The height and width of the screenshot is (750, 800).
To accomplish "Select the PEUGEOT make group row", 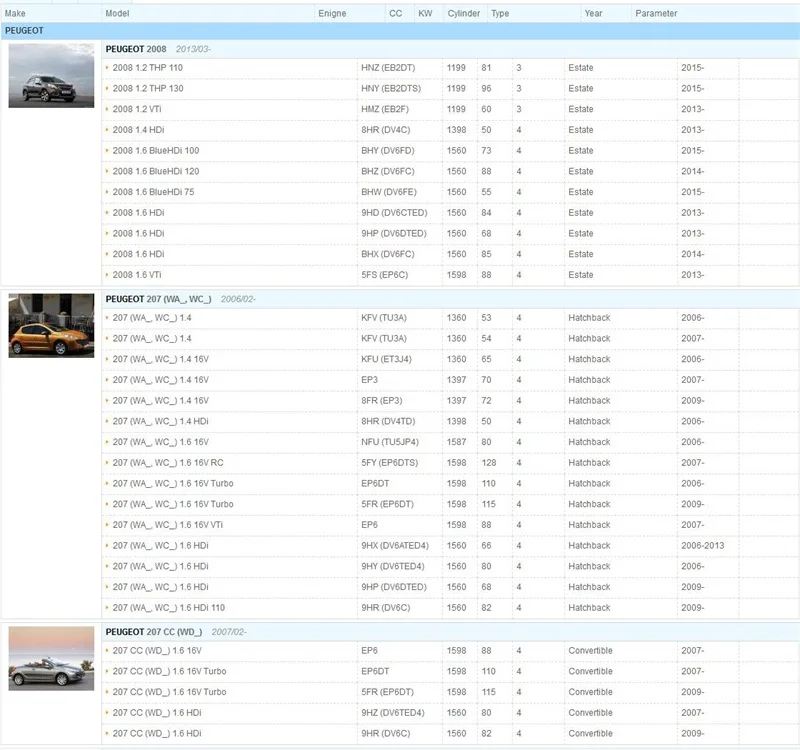I will point(400,31).
